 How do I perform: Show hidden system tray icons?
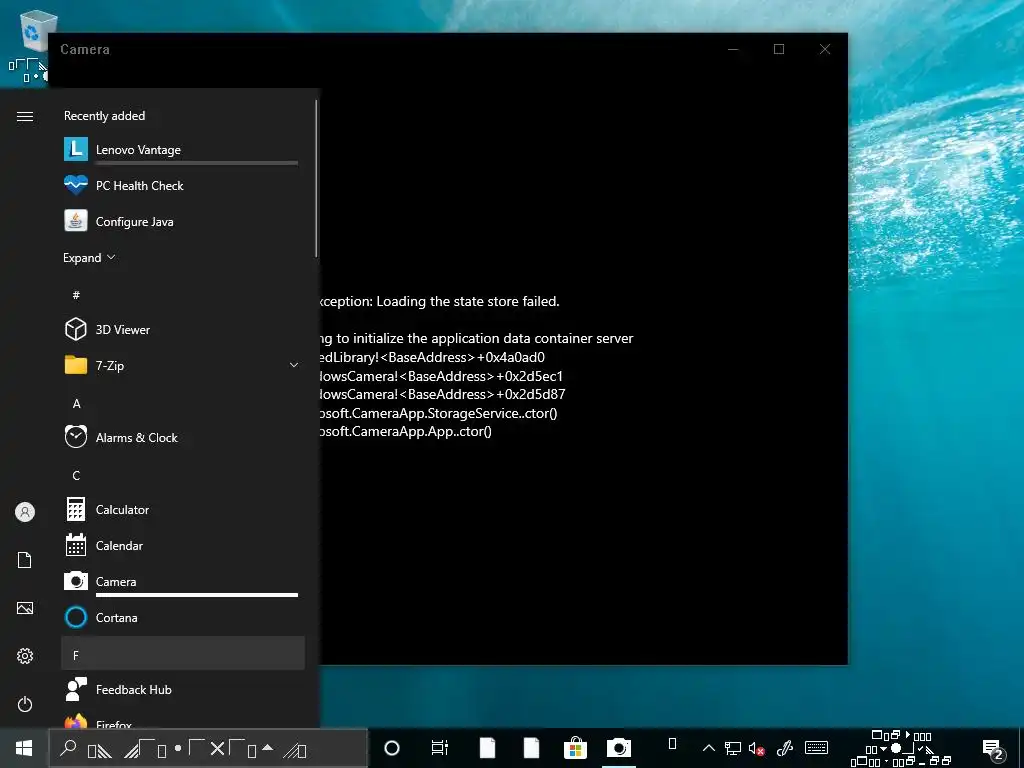tap(709, 748)
